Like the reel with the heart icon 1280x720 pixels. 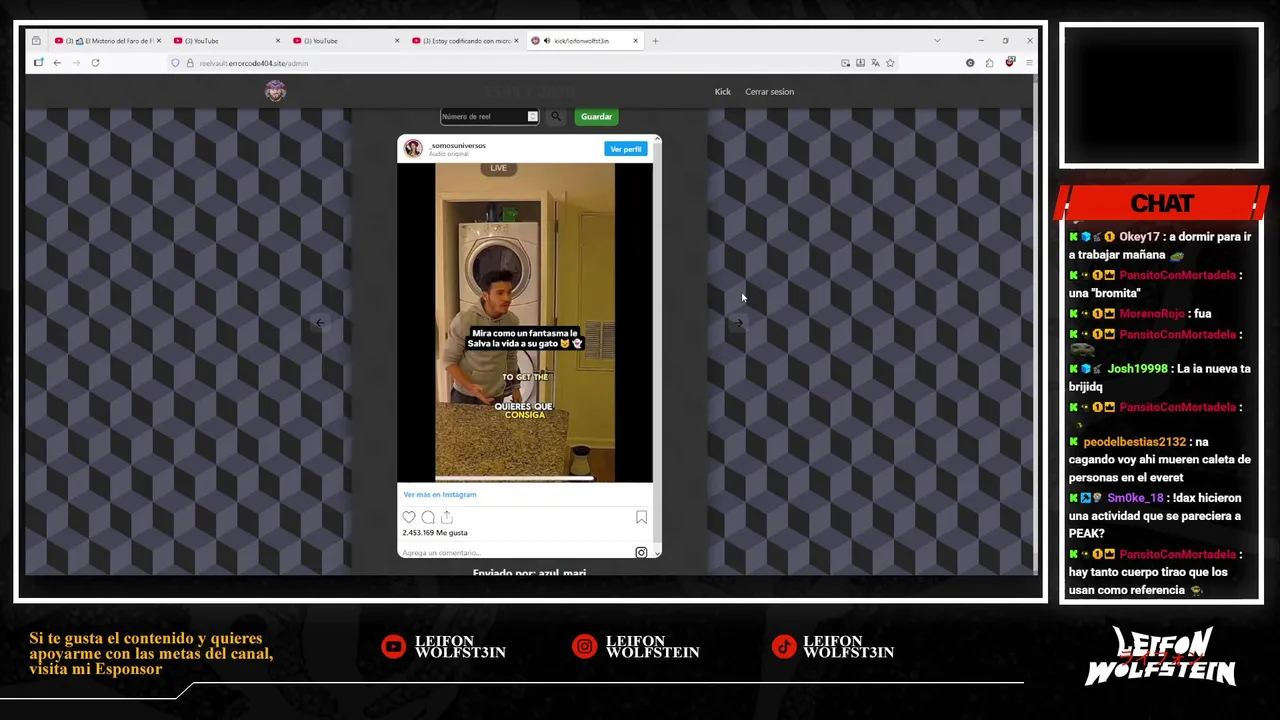[x=409, y=517]
